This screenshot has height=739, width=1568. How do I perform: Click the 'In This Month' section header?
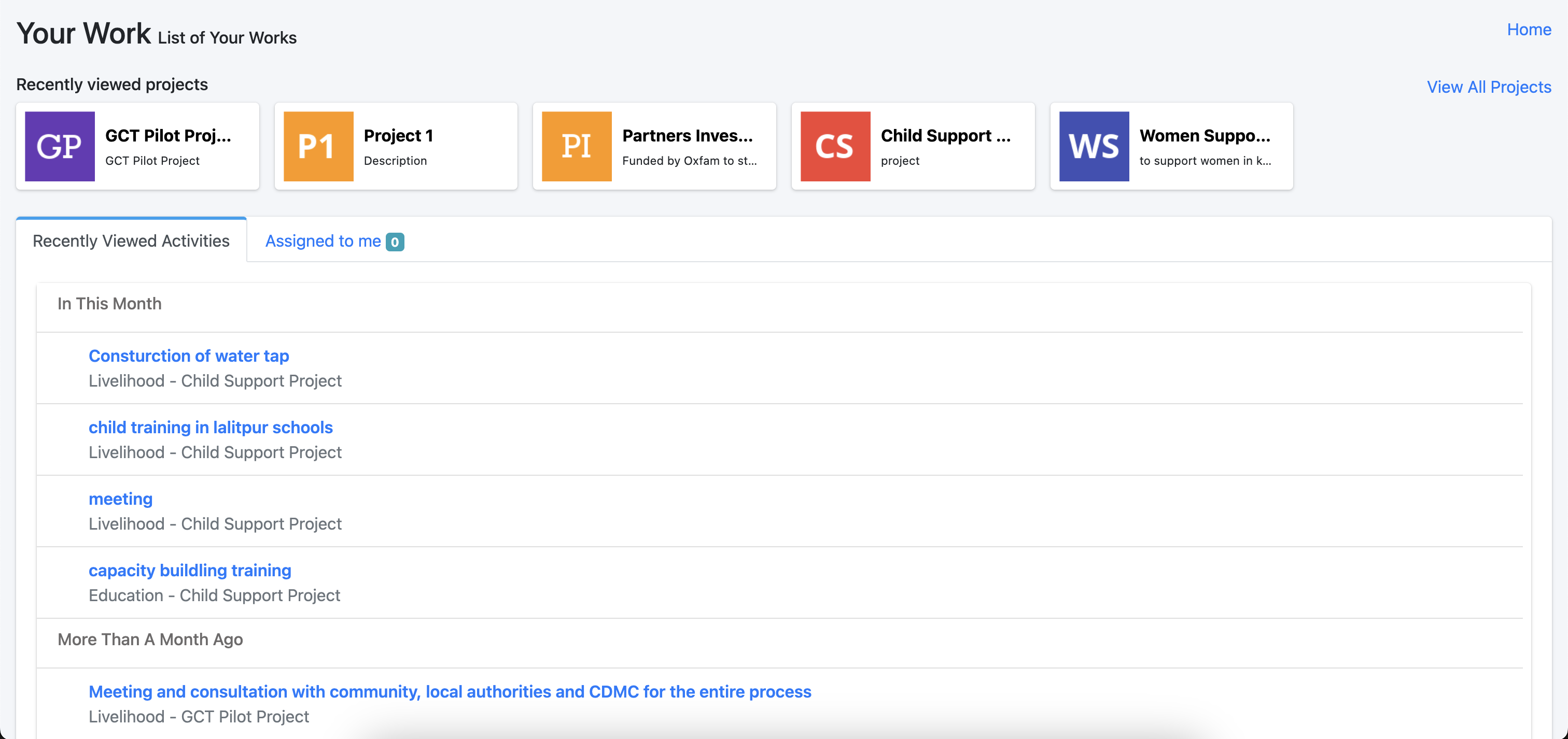(109, 304)
